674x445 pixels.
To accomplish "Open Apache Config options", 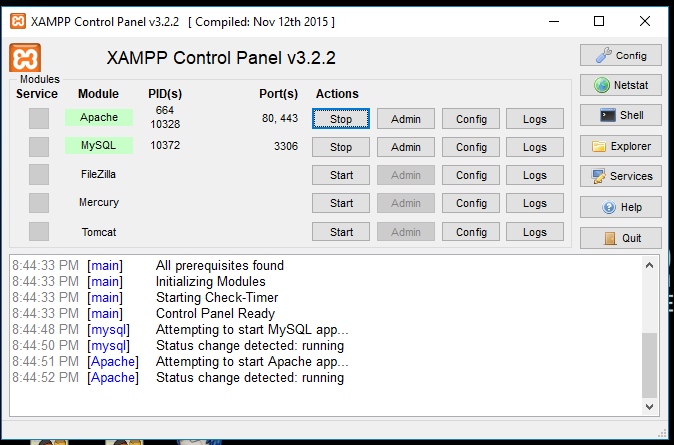I will pos(471,119).
